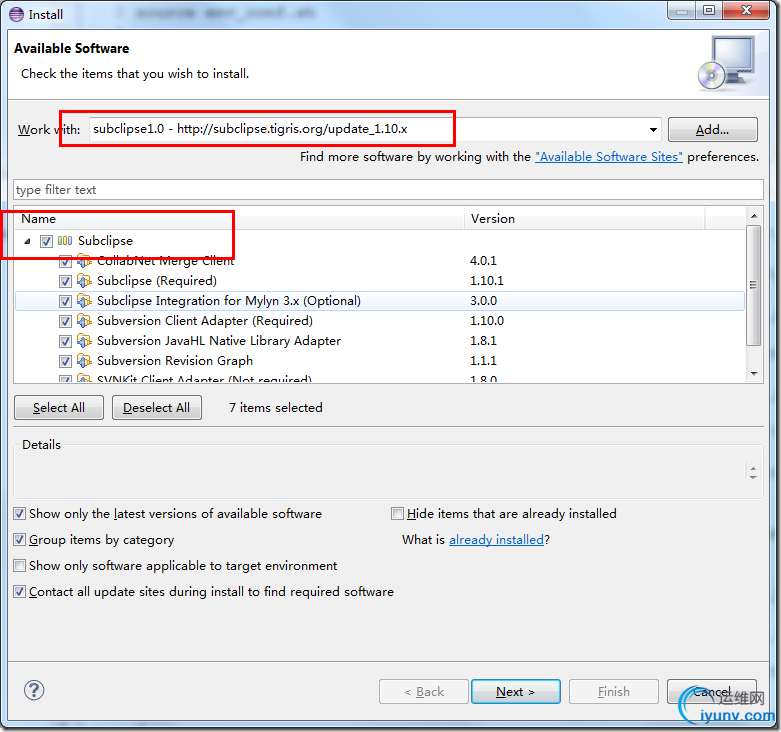
Task: Click the Add... button
Action: pyautogui.click(x=712, y=130)
